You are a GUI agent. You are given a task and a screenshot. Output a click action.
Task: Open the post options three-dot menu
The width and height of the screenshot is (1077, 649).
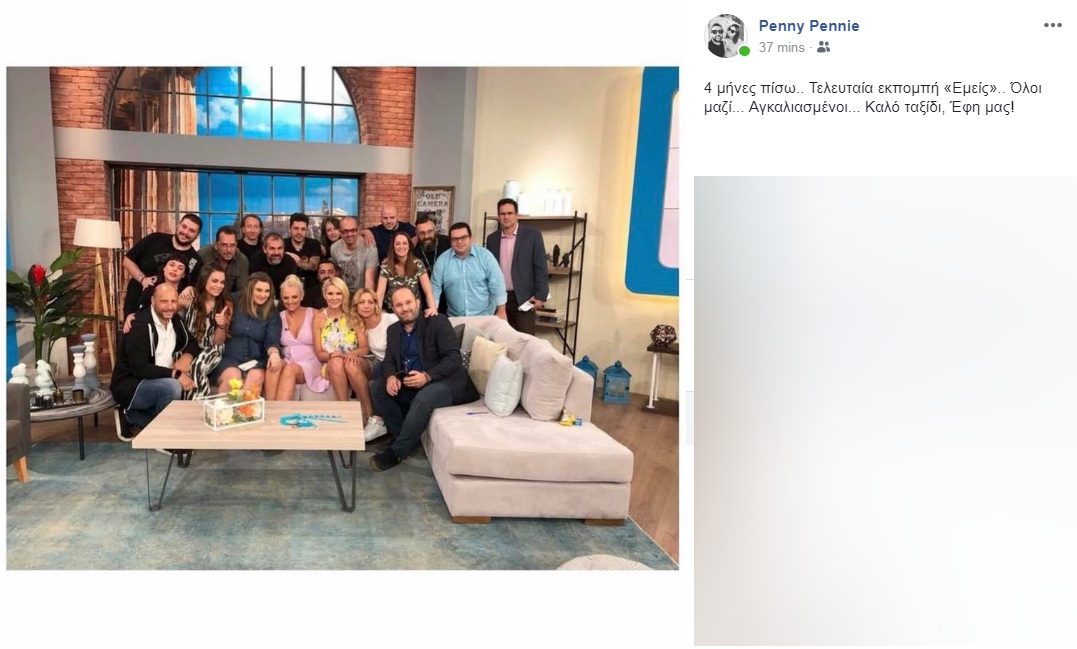coord(1052,25)
